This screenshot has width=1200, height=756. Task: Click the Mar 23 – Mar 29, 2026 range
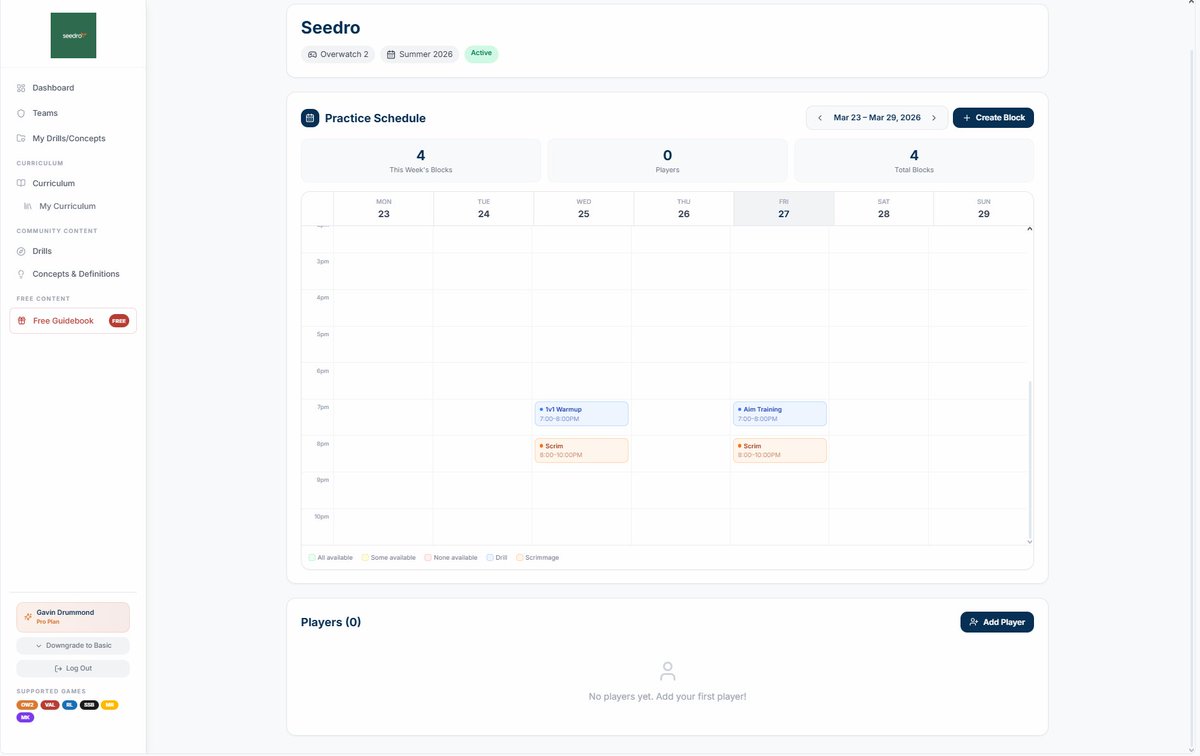877,118
